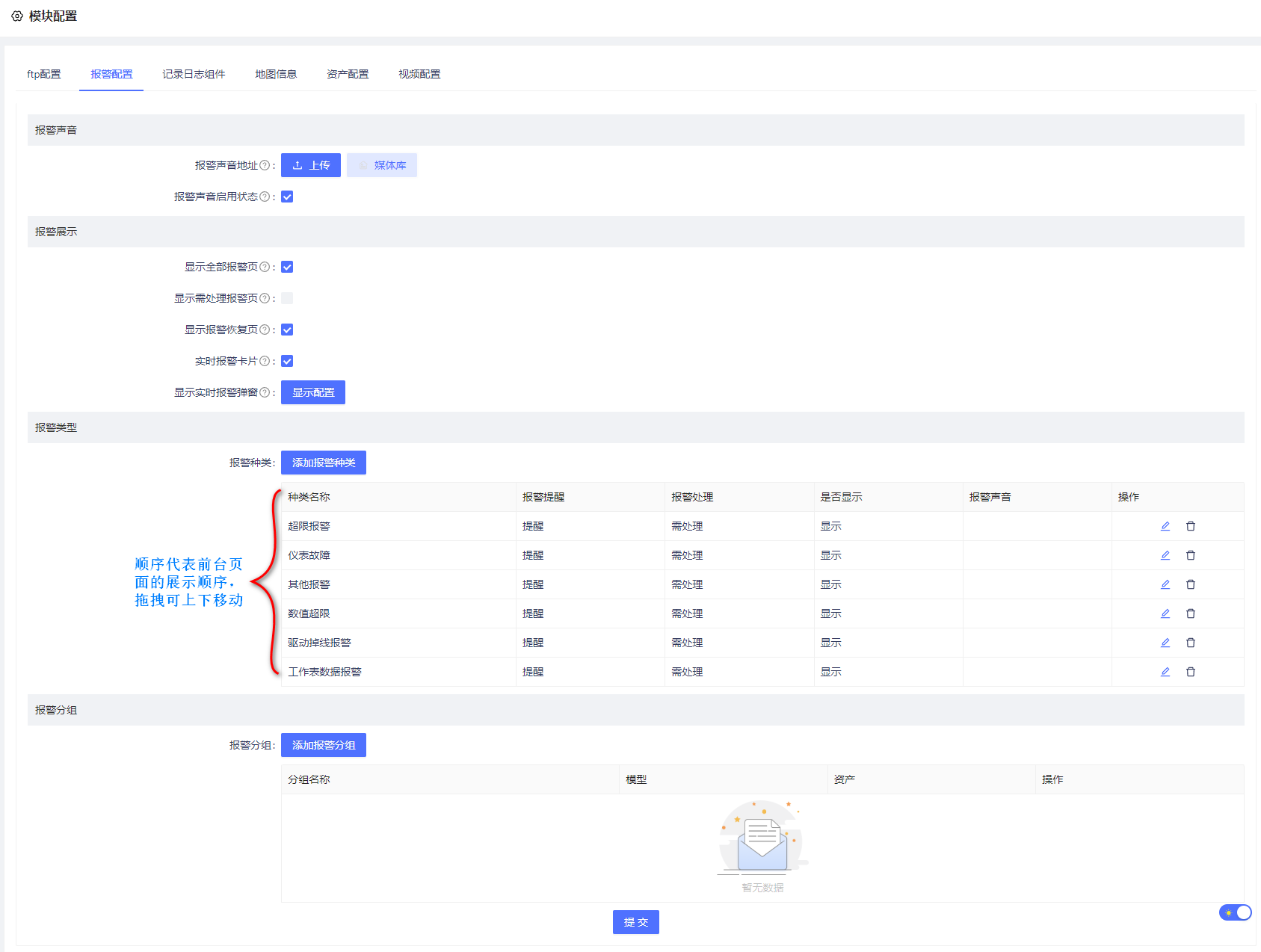Viewport: 1261px width, 952px height.
Task: Show help for 报警声音启用状态
Action: [x=265, y=197]
